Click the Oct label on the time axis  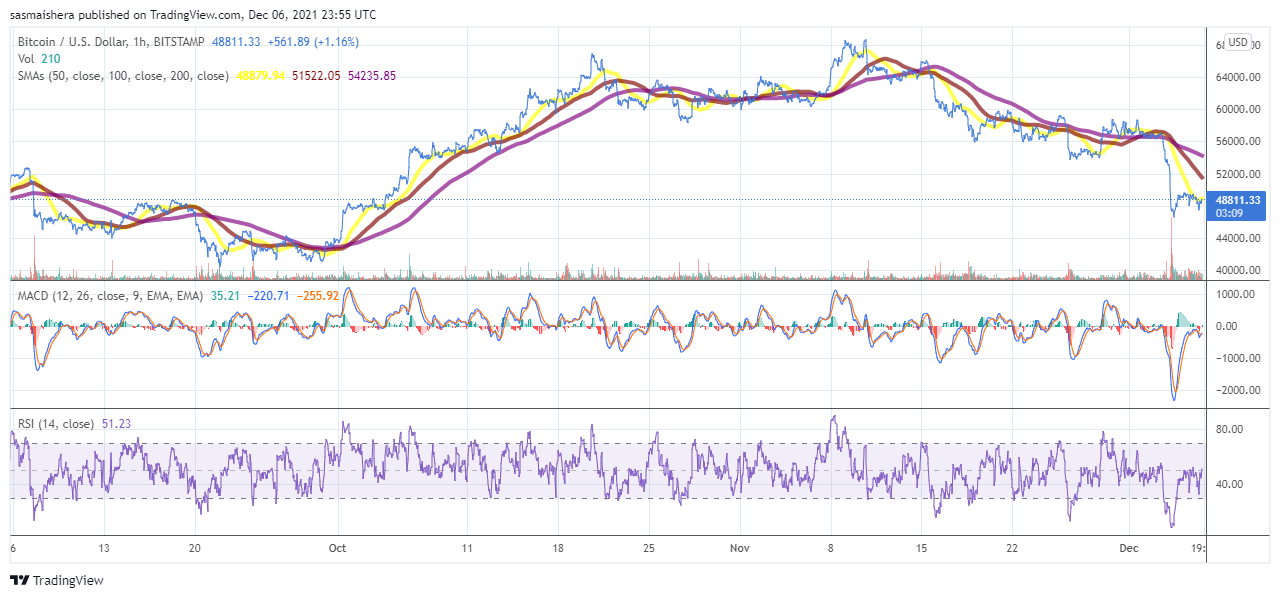tap(337, 548)
